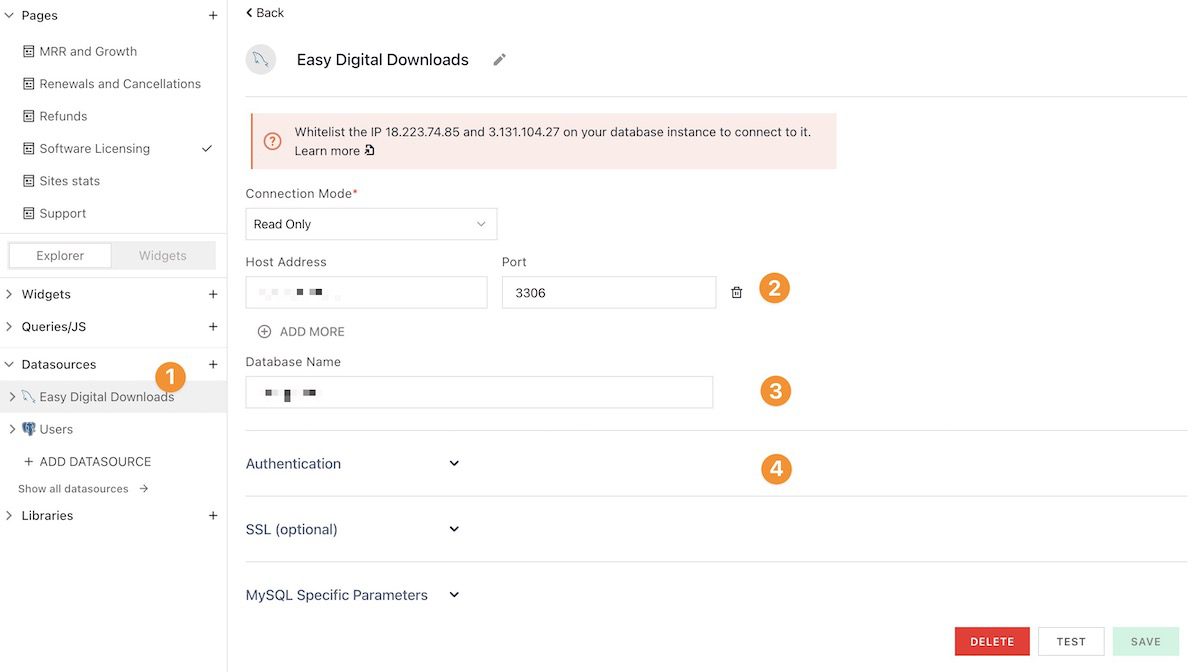The height and width of the screenshot is (672, 1200).
Task: Click the red DELETE button
Action: [x=992, y=642]
